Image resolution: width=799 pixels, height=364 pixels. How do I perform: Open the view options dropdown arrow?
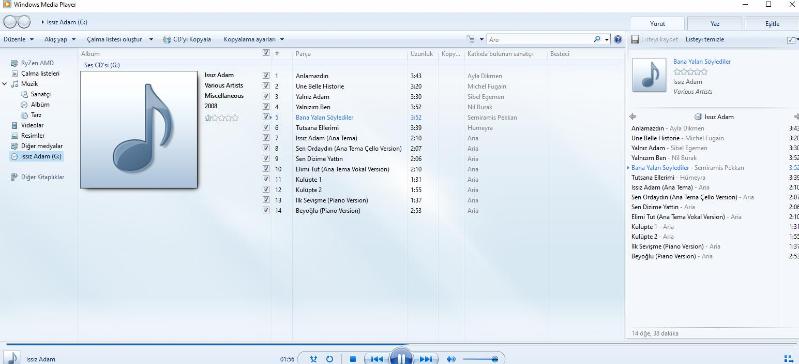click(482, 39)
